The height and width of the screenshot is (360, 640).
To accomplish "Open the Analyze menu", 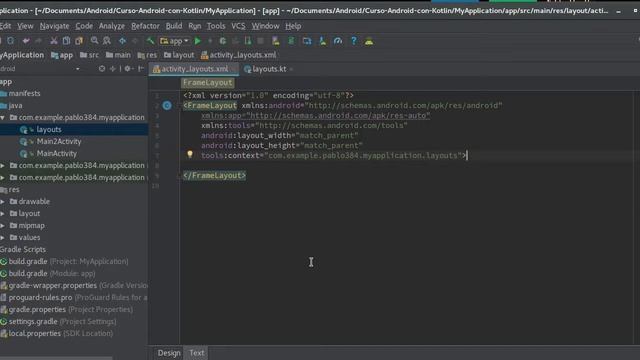I will tap(112, 26).
